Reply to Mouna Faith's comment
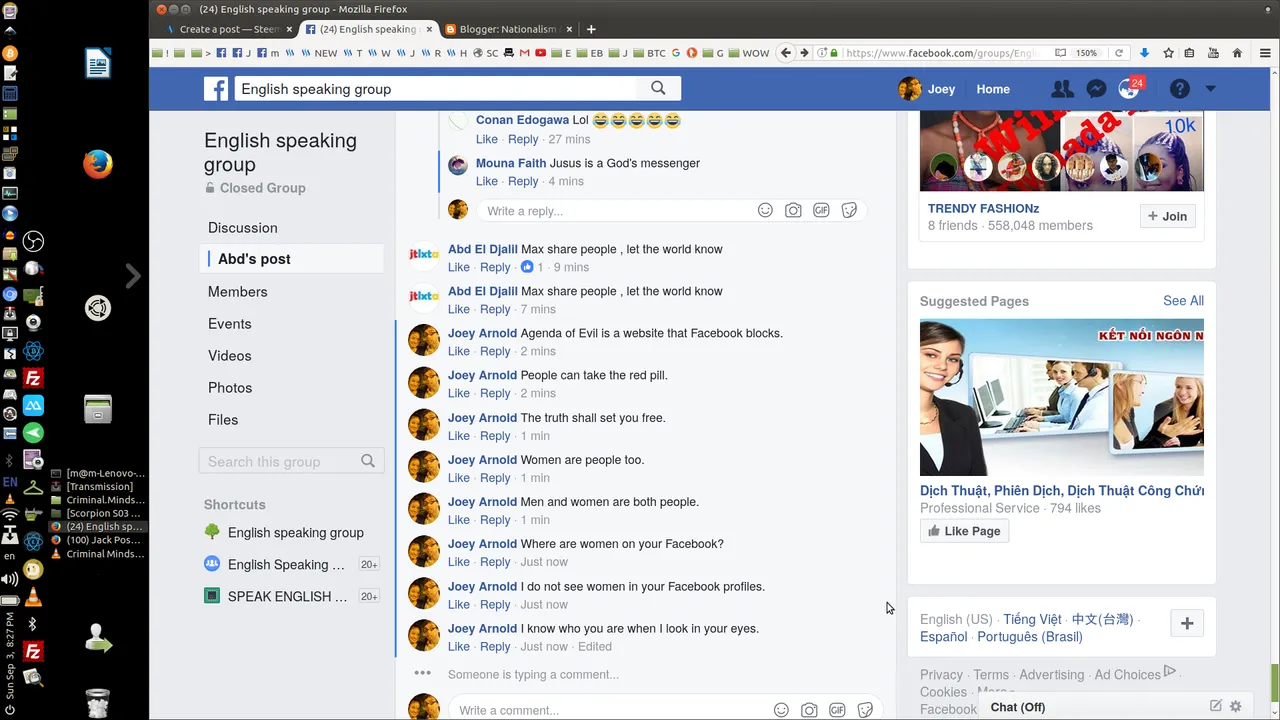The height and width of the screenshot is (720, 1280). point(523,181)
